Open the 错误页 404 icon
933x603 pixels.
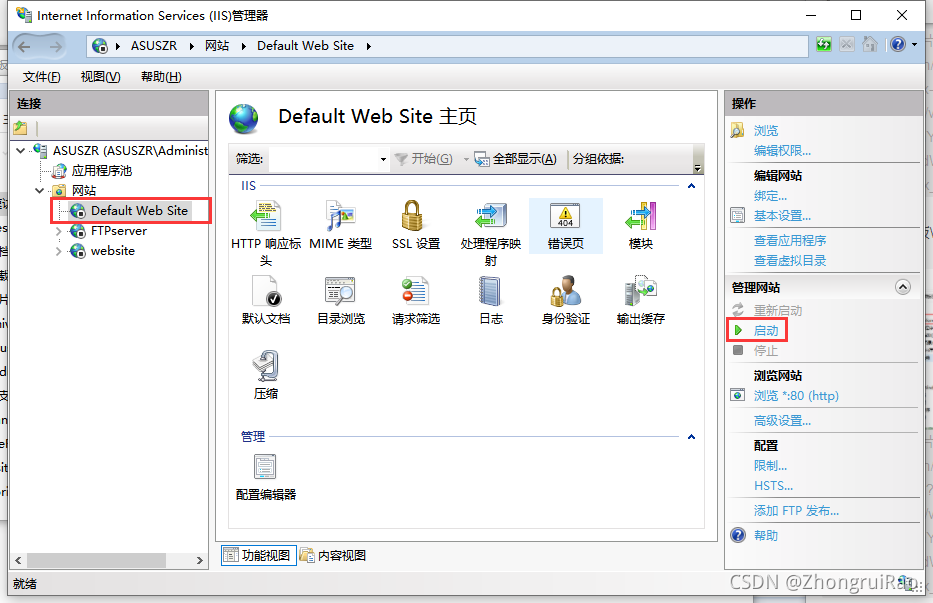pyautogui.click(x=565, y=216)
